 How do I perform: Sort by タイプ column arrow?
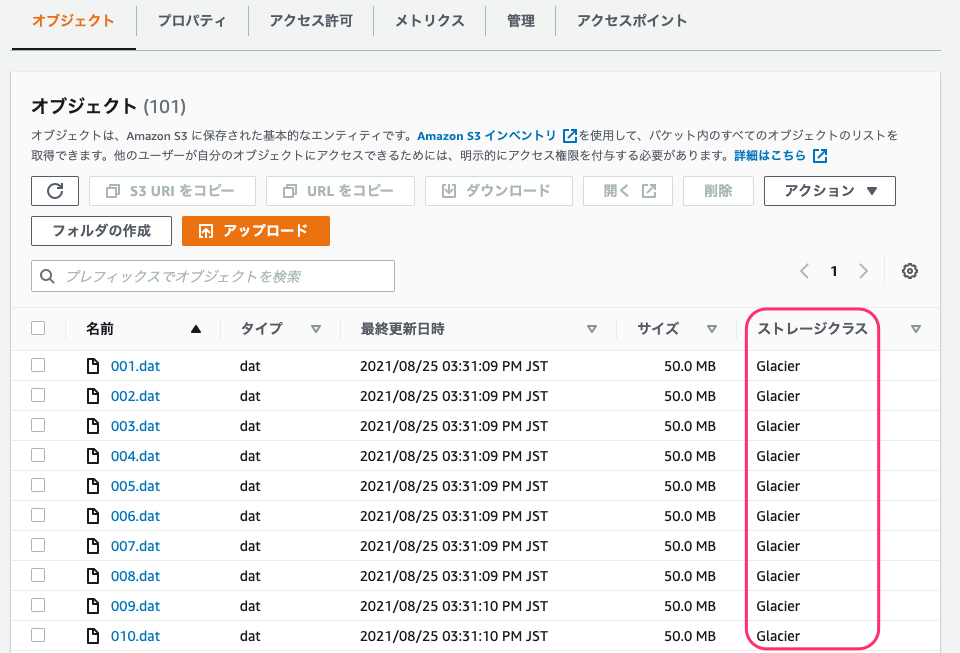(x=316, y=329)
